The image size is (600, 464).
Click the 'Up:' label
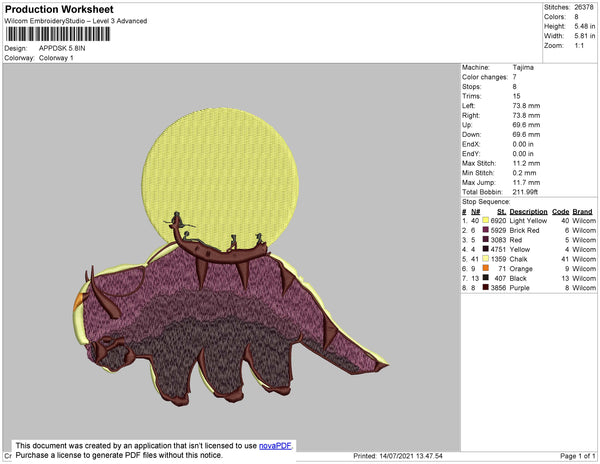pos(467,125)
